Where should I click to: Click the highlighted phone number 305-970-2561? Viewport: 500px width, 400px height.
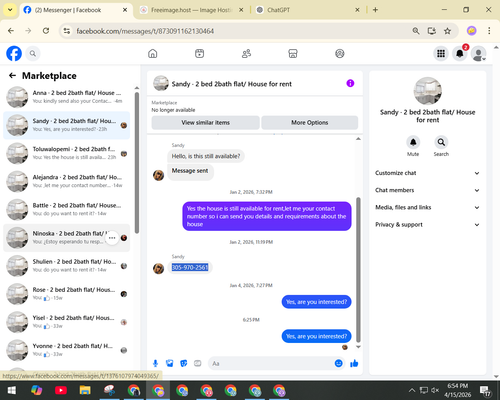coord(190,267)
